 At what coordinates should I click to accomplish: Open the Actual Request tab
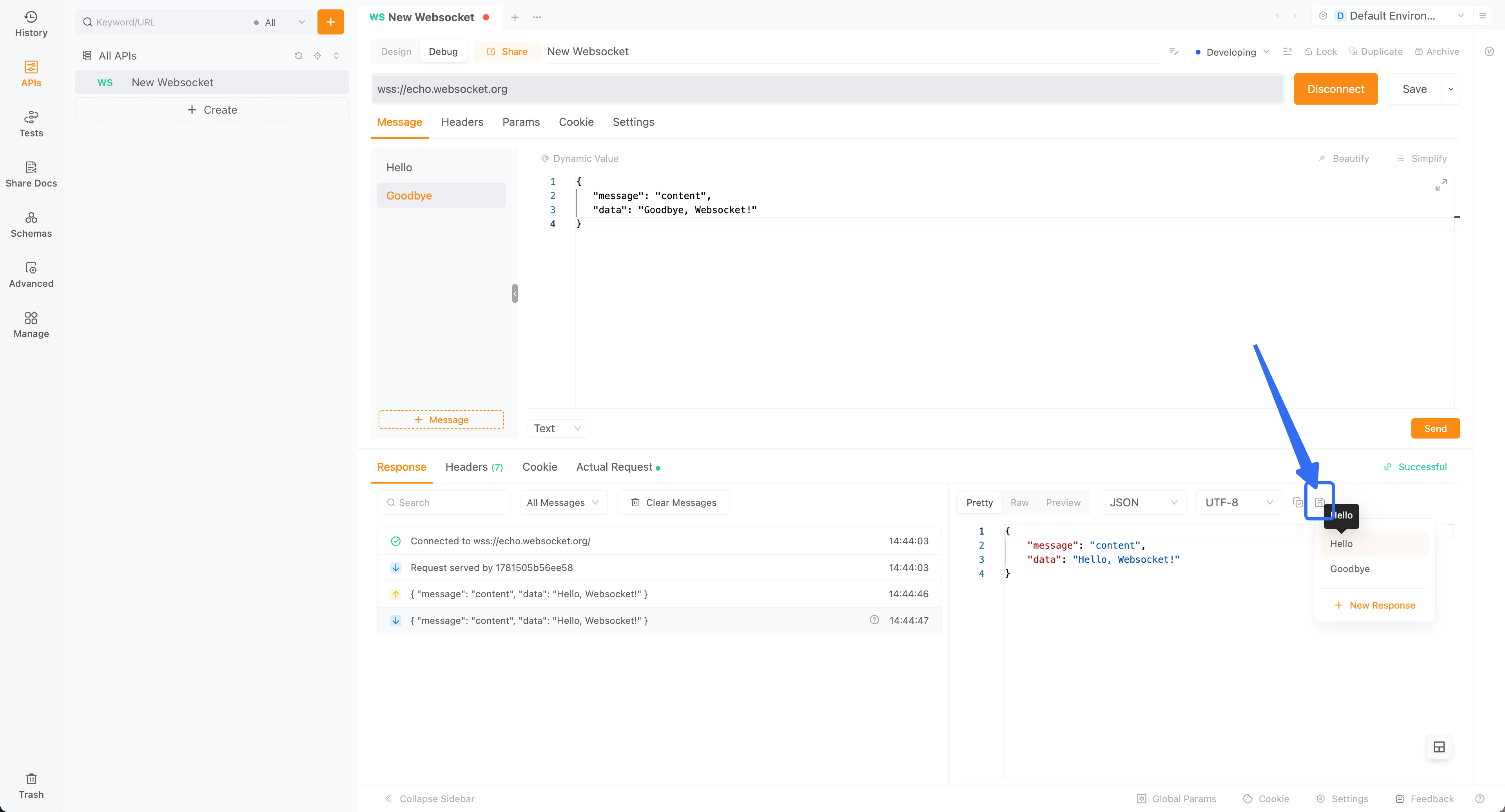click(x=618, y=467)
